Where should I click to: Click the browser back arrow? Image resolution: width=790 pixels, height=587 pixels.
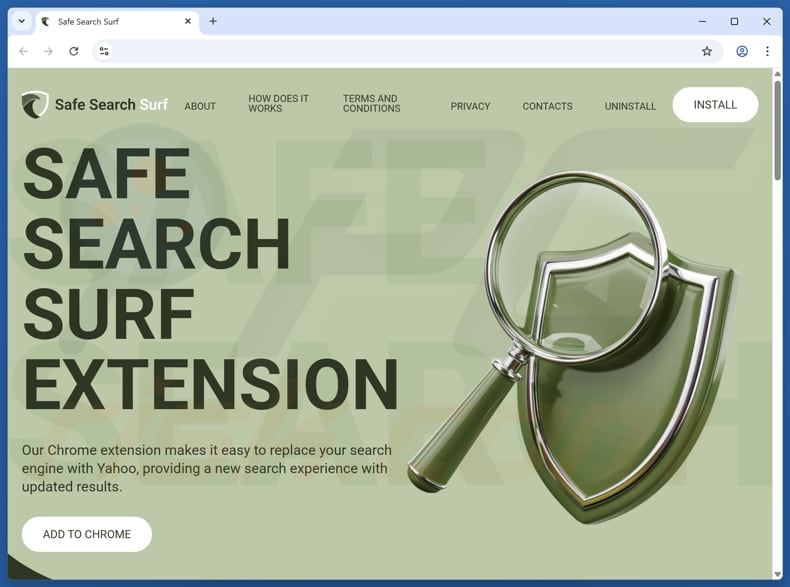point(23,51)
